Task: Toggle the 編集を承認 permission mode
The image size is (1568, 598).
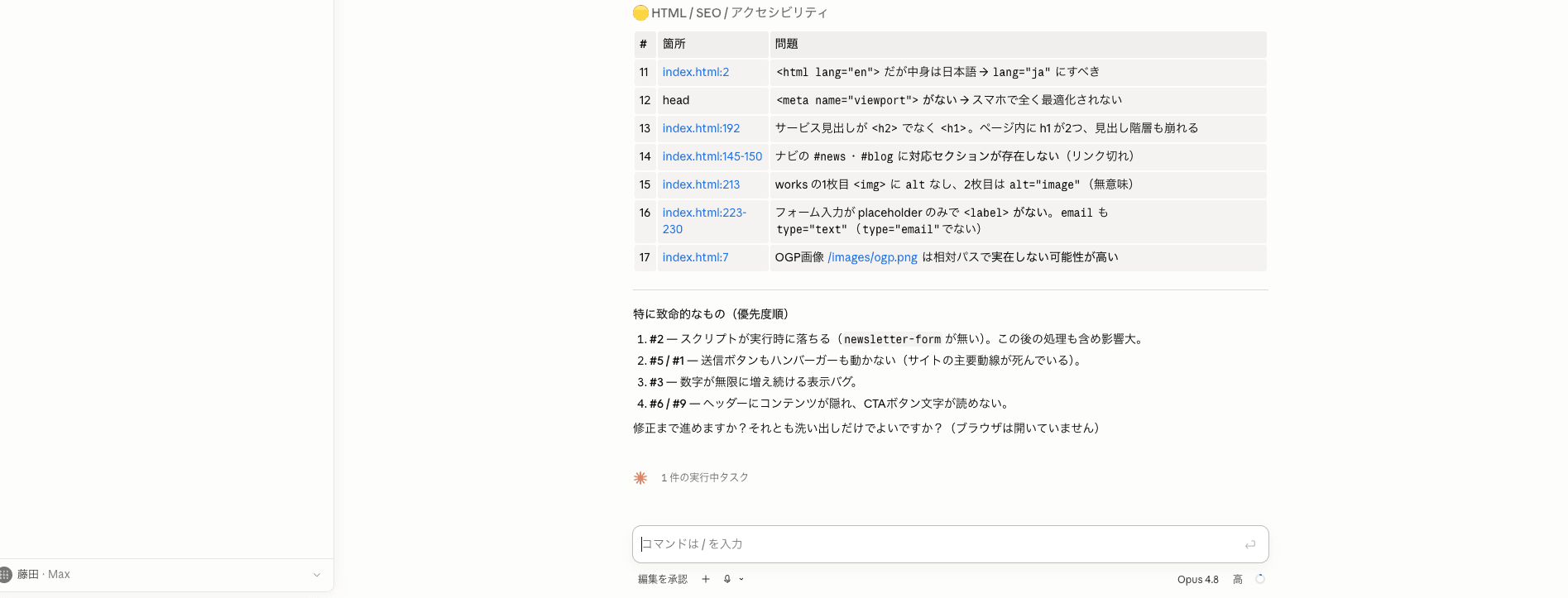Action: click(x=663, y=579)
